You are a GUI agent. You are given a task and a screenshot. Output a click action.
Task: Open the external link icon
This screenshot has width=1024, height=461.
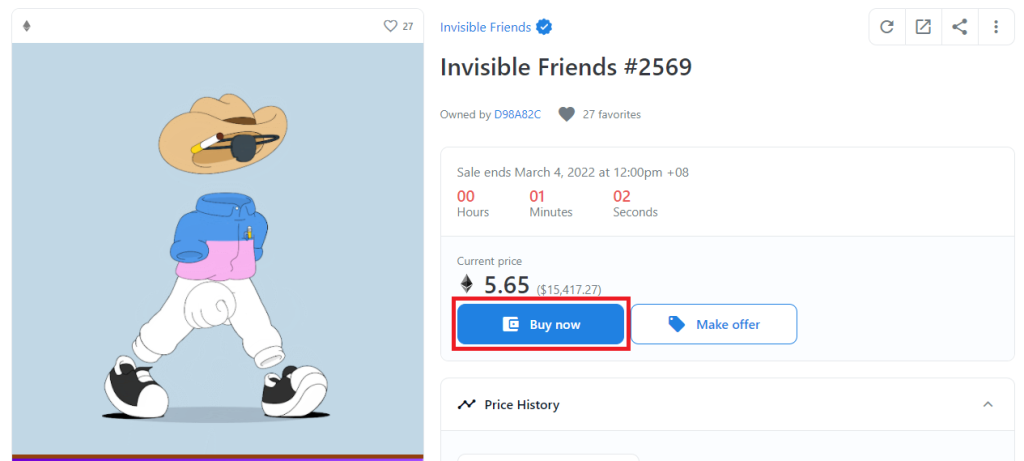click(x=923, y=27)
